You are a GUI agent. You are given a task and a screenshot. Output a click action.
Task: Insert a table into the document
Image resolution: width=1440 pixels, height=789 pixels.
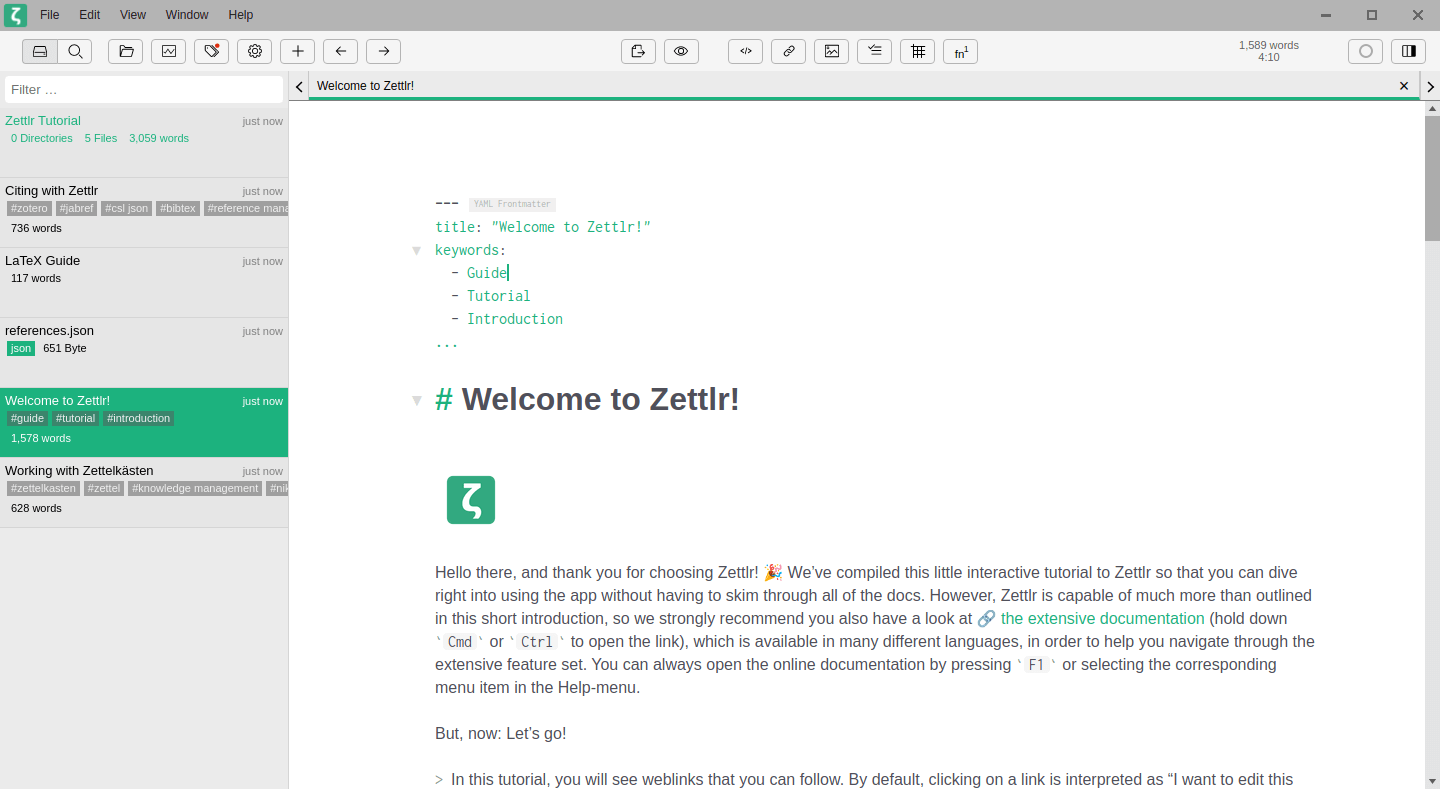click(917, 51)
